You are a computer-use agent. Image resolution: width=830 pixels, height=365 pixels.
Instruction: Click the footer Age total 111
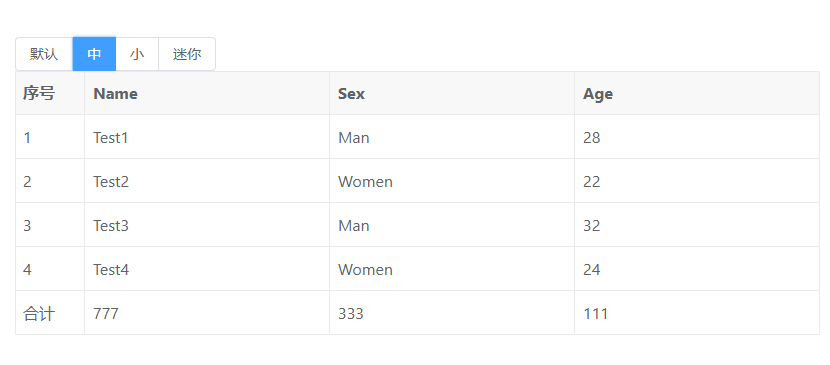[x=697, y=313]
